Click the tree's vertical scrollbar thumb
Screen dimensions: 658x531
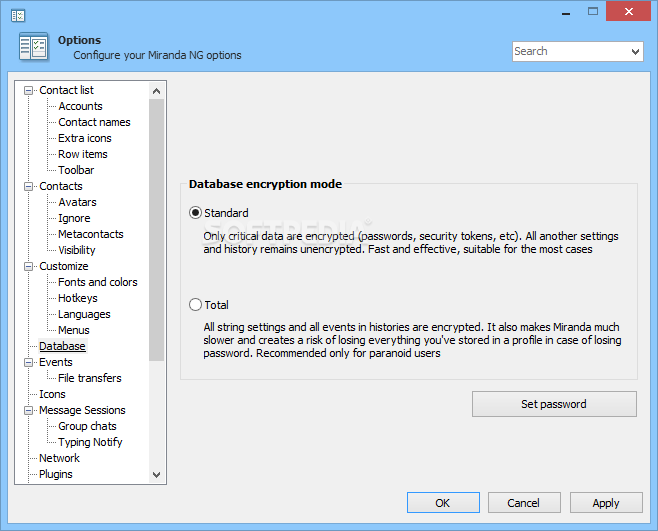(x=157, y=230)
